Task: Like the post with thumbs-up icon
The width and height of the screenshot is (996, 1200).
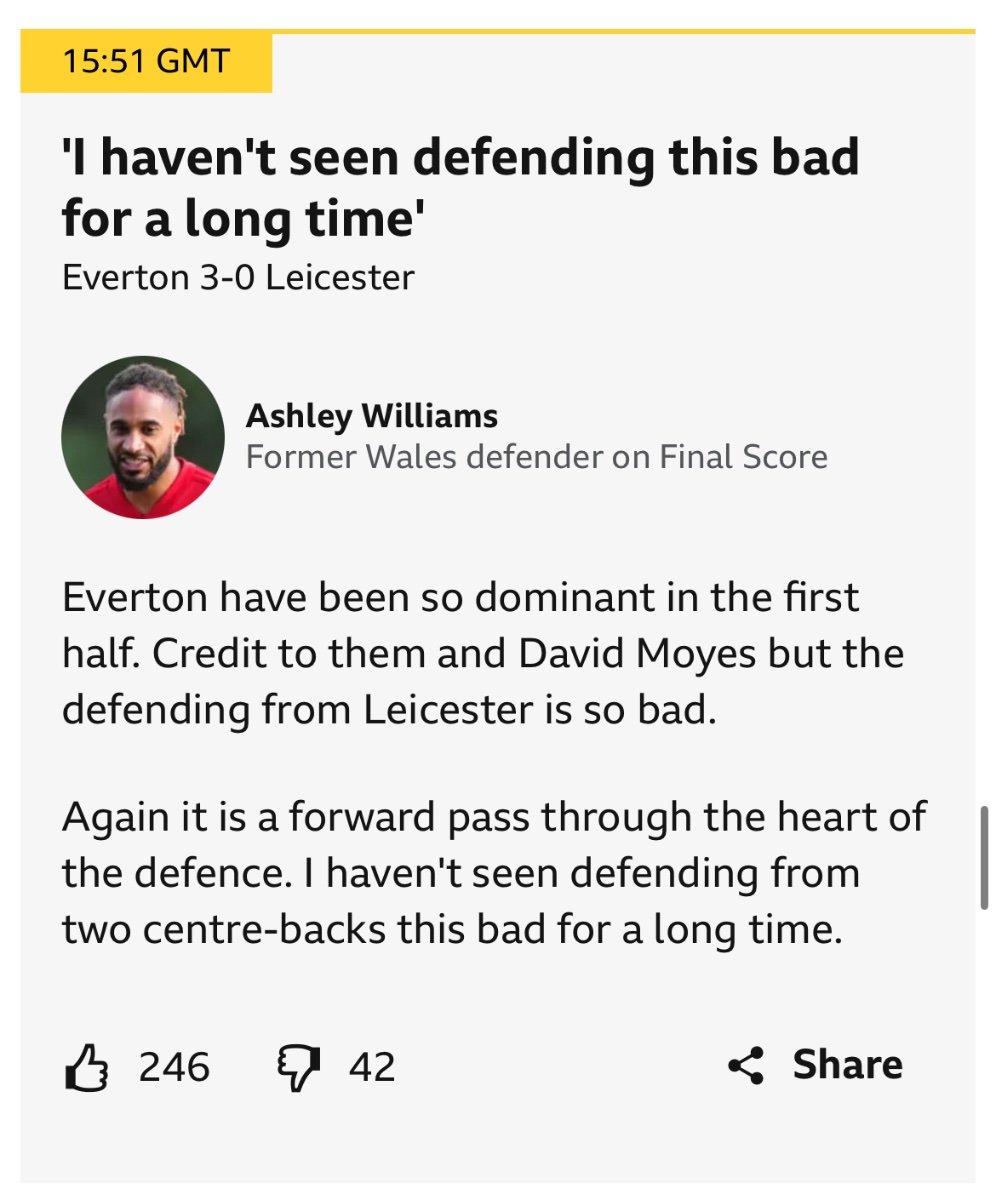Action: (x=86, y=1066)
